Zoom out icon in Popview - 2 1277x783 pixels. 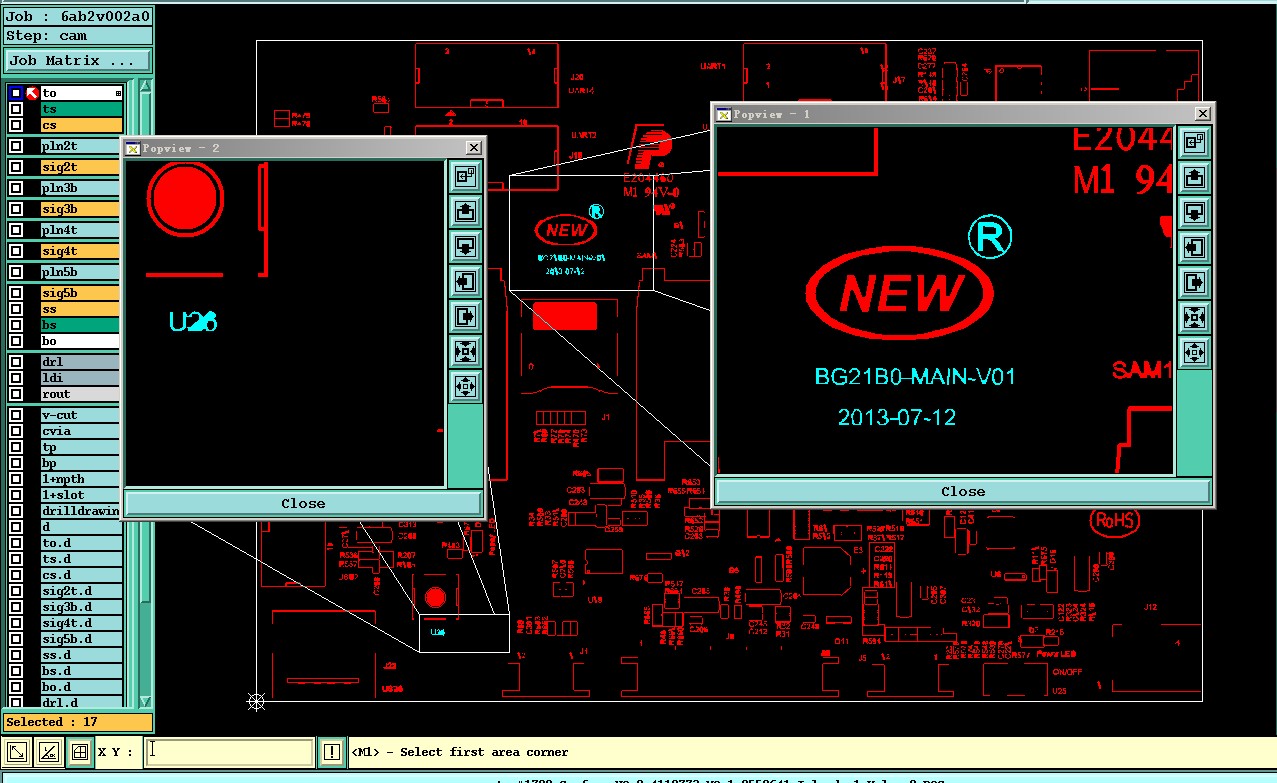[465, 386]
